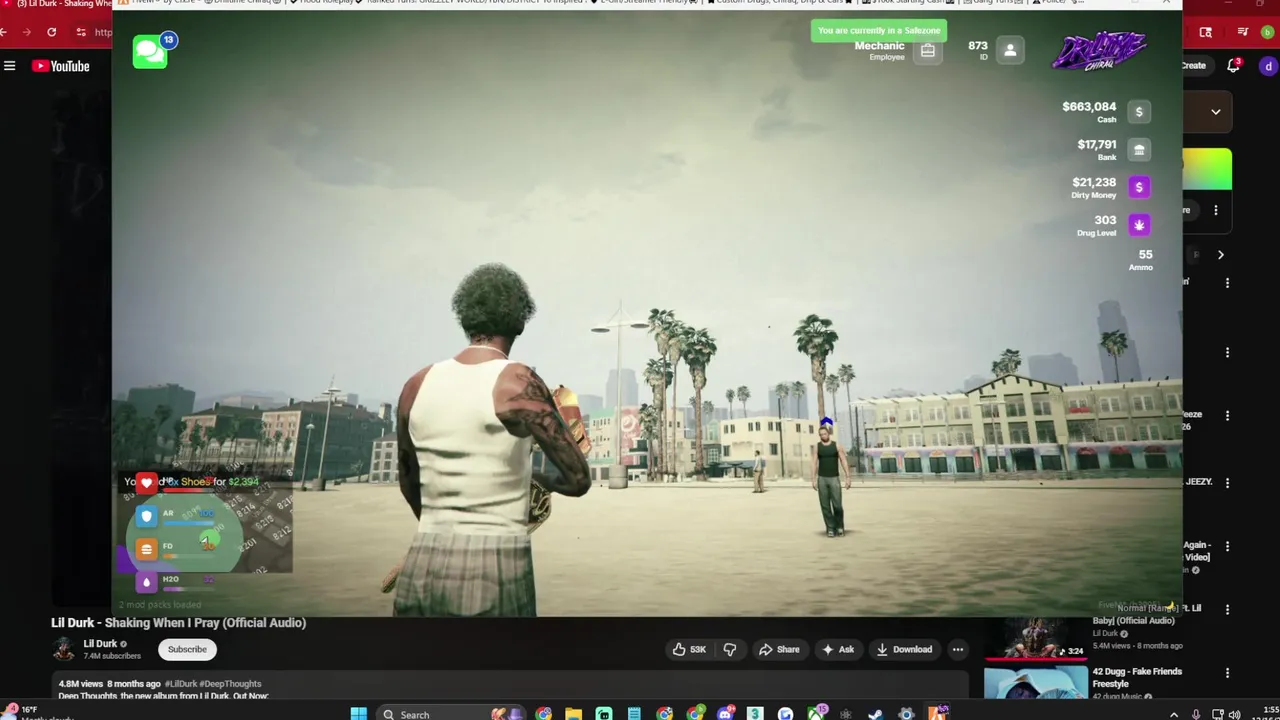Open the recommended video thumbnail with 3:24 duration
The height and width of the screenshot is (720, 1280).
pos(1036,638)
